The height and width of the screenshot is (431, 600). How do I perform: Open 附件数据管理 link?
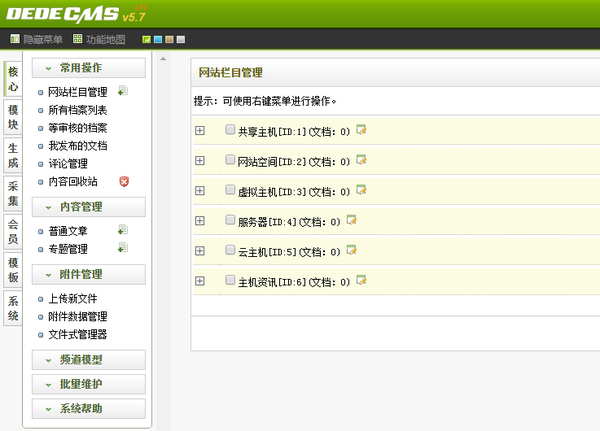point(78,316)
